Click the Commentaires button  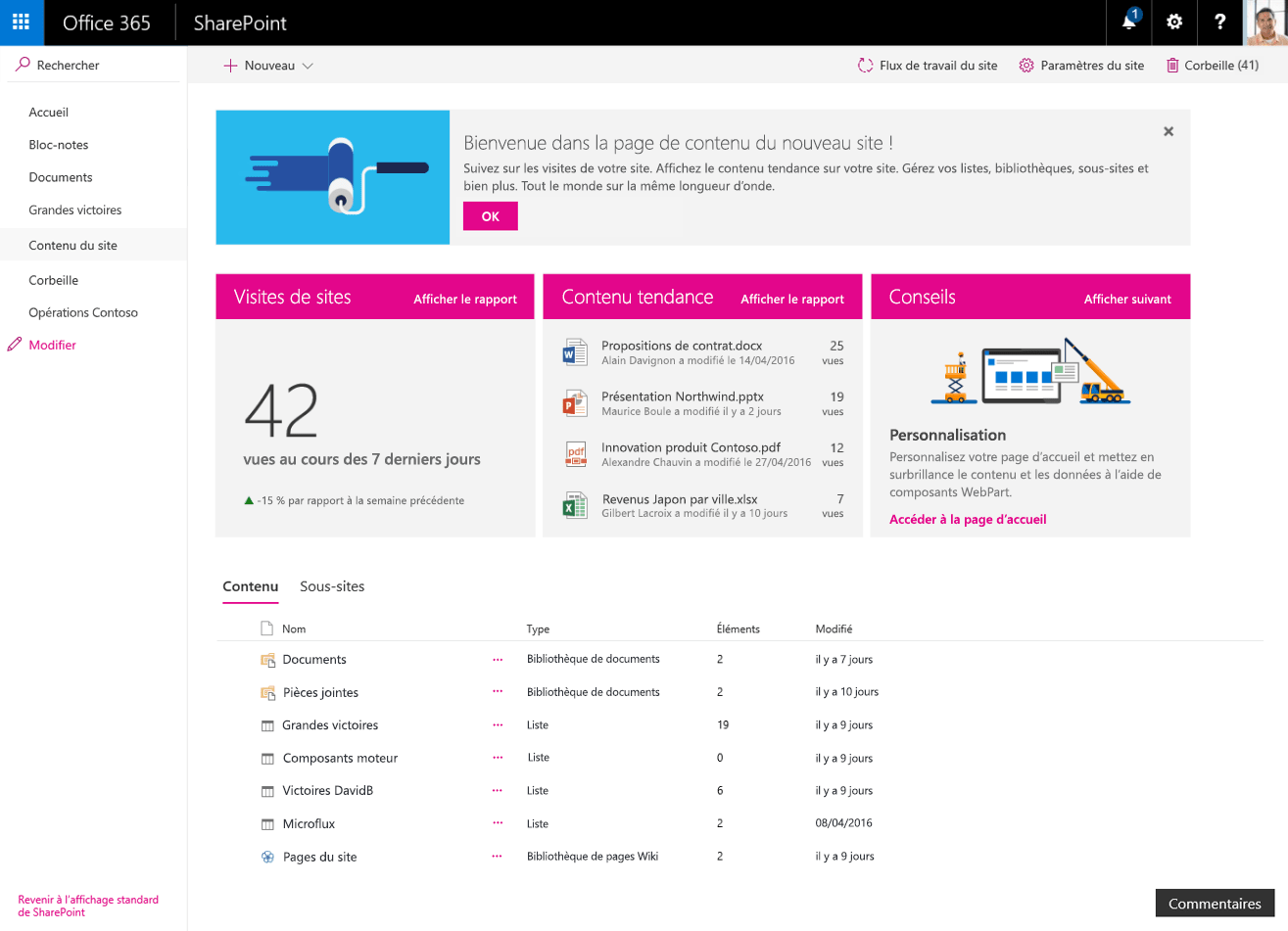click(1215, 903)
